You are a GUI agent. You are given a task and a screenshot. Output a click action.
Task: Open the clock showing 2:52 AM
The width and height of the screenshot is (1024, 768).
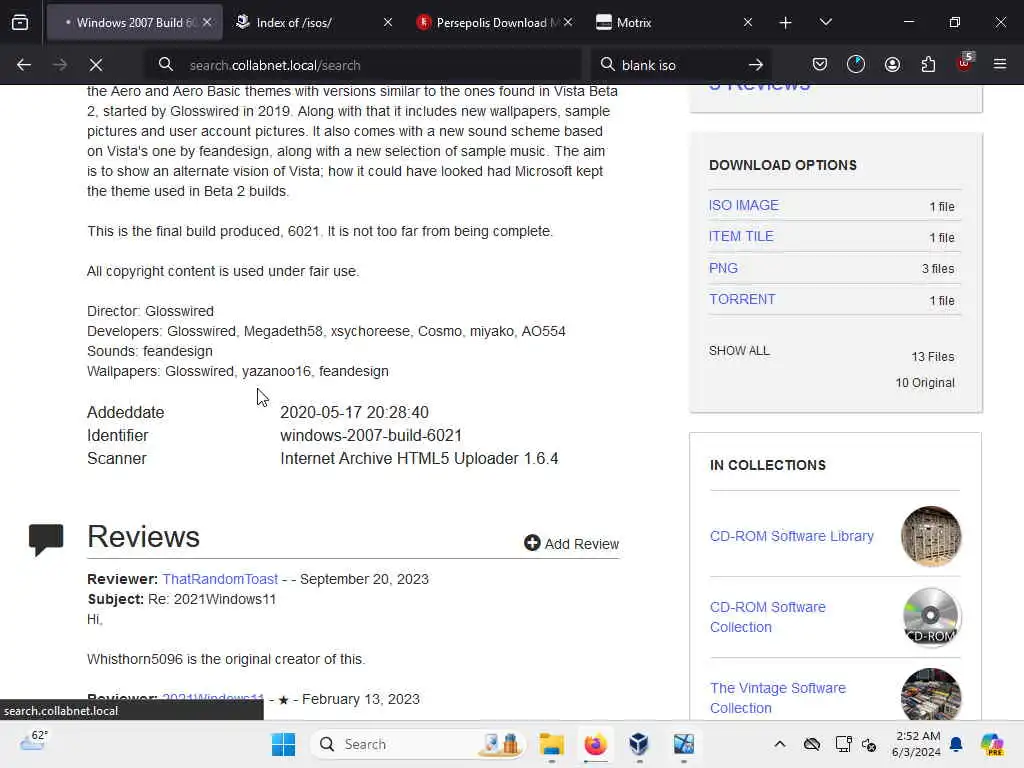916,744
